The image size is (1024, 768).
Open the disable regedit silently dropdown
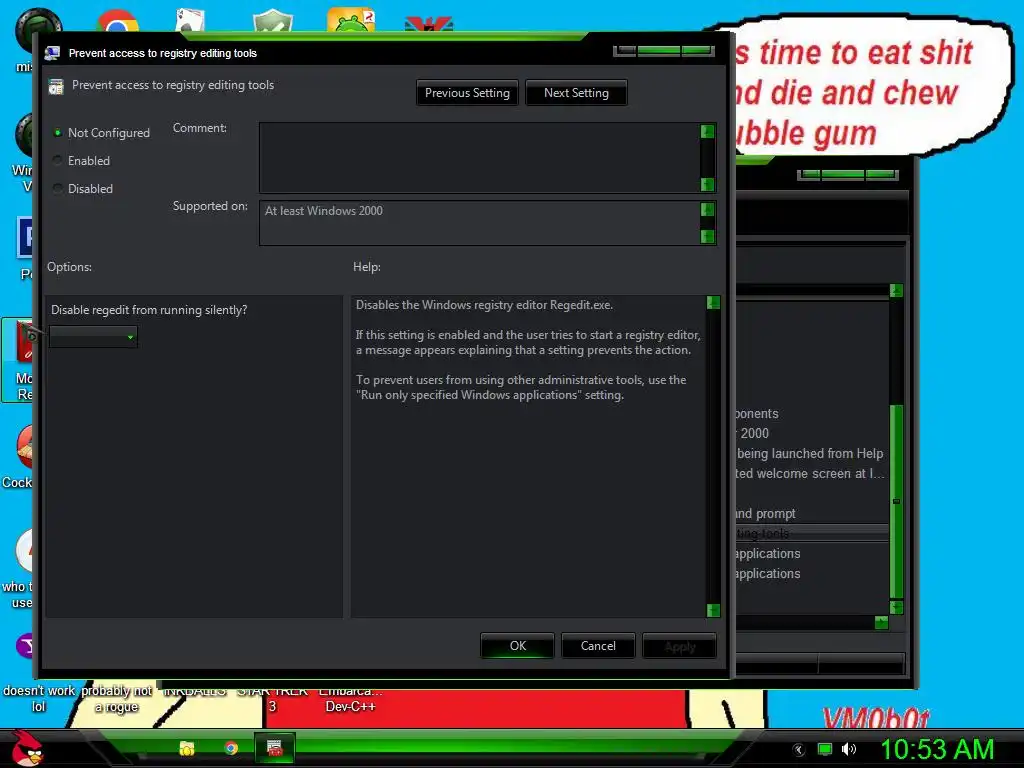(93, 337)
